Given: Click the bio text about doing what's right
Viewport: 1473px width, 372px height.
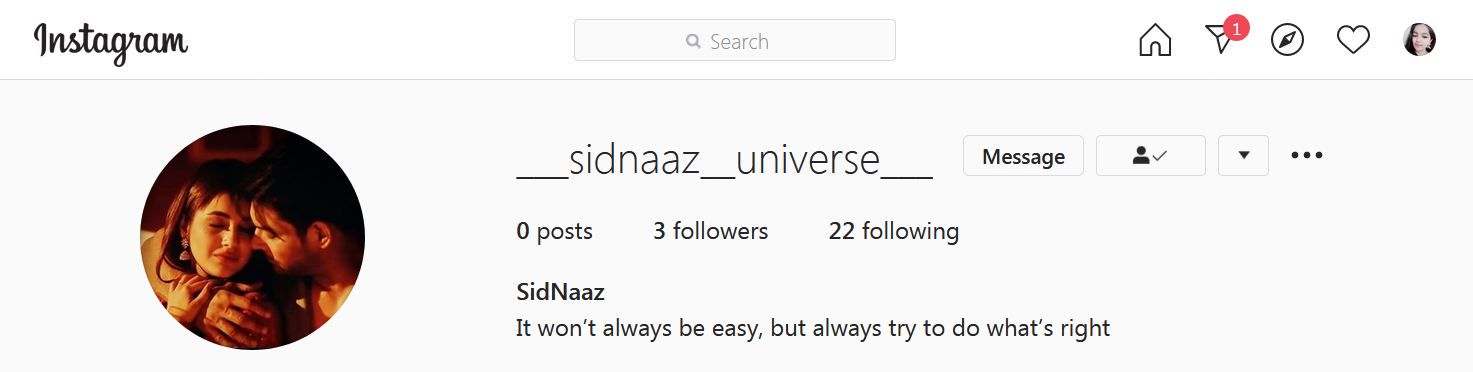Looking at the screenshot, I should (x=813, y=327).
